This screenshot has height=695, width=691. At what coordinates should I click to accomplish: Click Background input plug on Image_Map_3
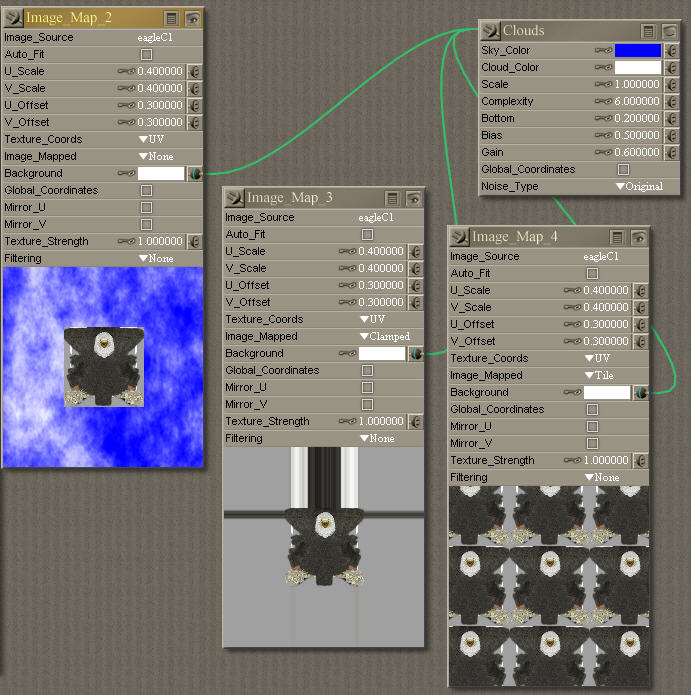pos(416,354)
